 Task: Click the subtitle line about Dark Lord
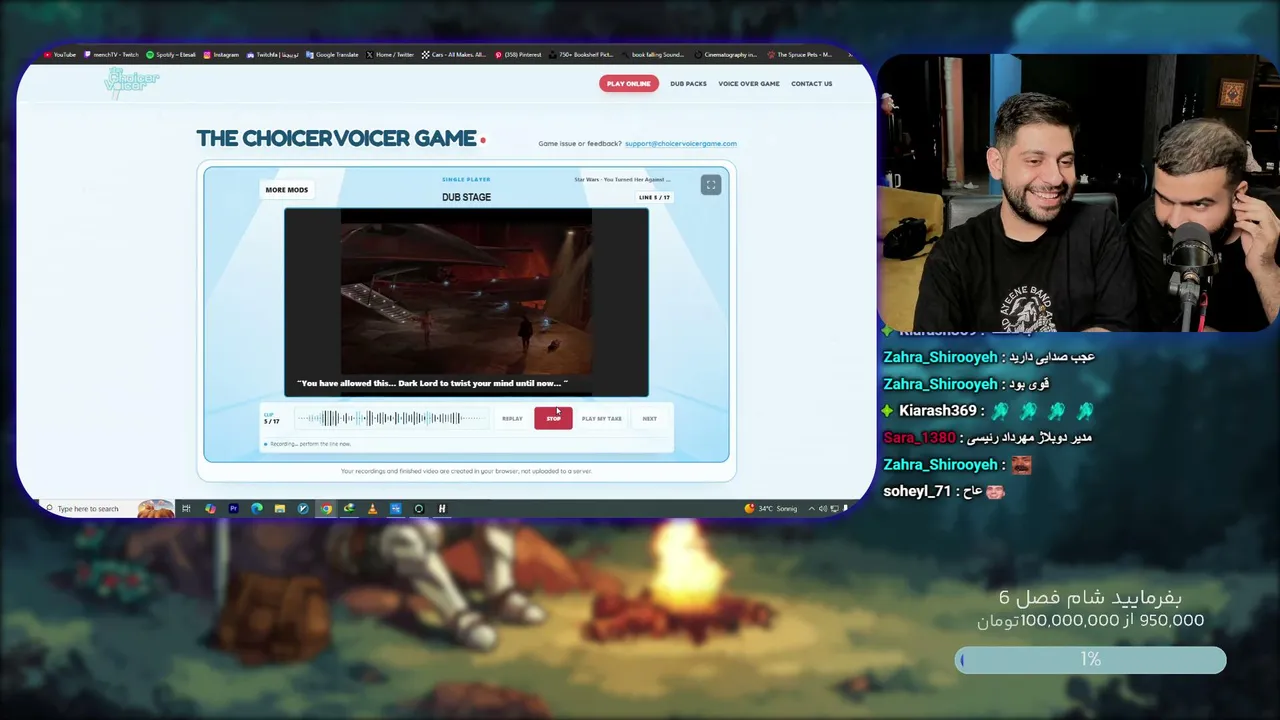tap(432, 383)
